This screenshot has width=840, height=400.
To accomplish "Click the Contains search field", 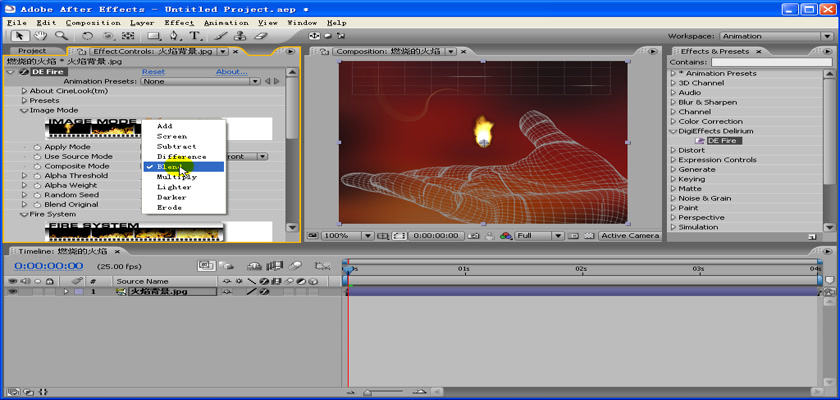I will pos(772,62).
